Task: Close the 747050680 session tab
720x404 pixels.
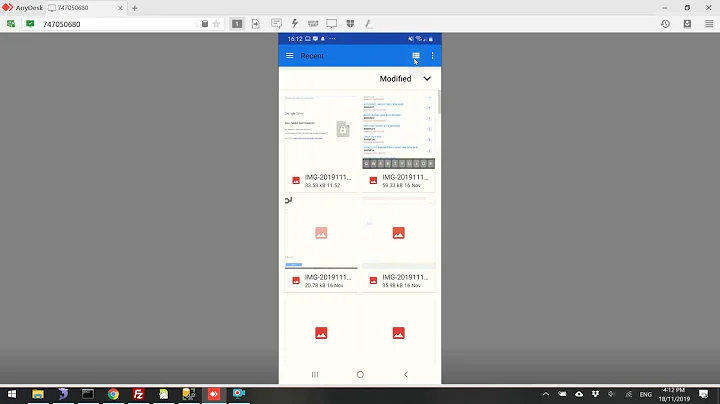Action: 120,8
